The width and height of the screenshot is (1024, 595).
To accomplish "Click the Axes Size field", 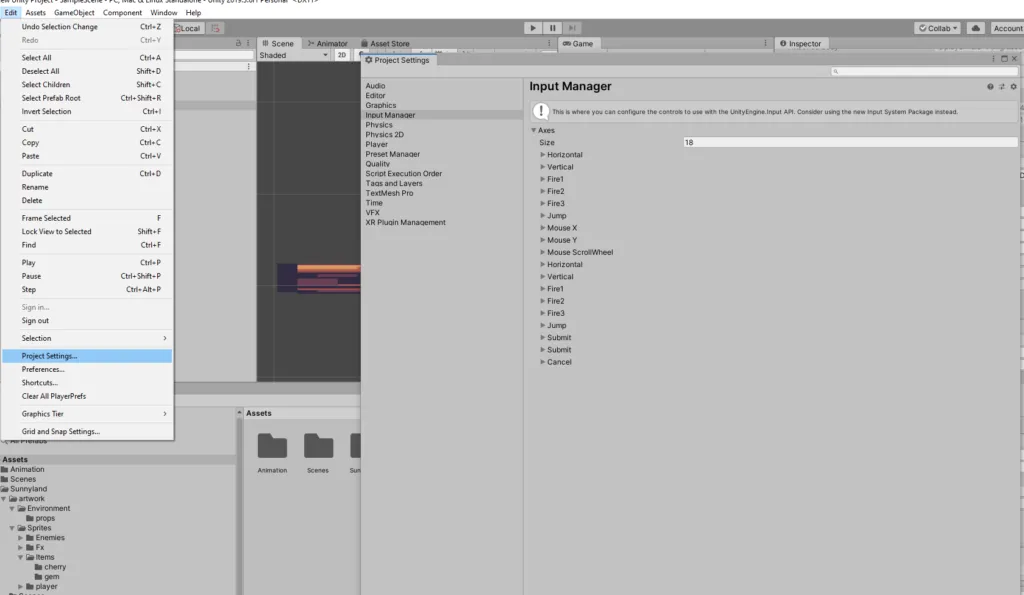I will (x=850, y=142).
